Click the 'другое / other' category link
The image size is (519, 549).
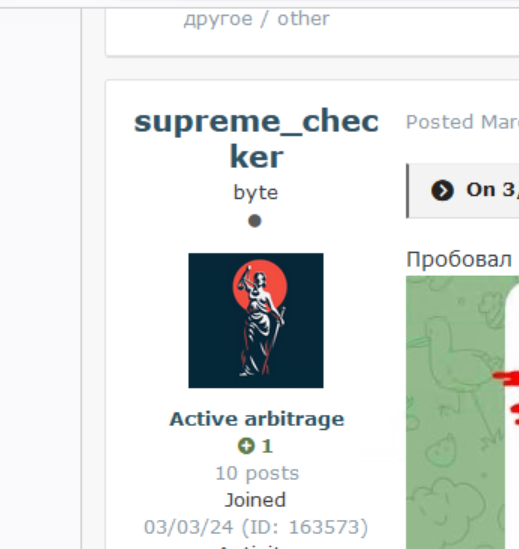click(256, 19)
